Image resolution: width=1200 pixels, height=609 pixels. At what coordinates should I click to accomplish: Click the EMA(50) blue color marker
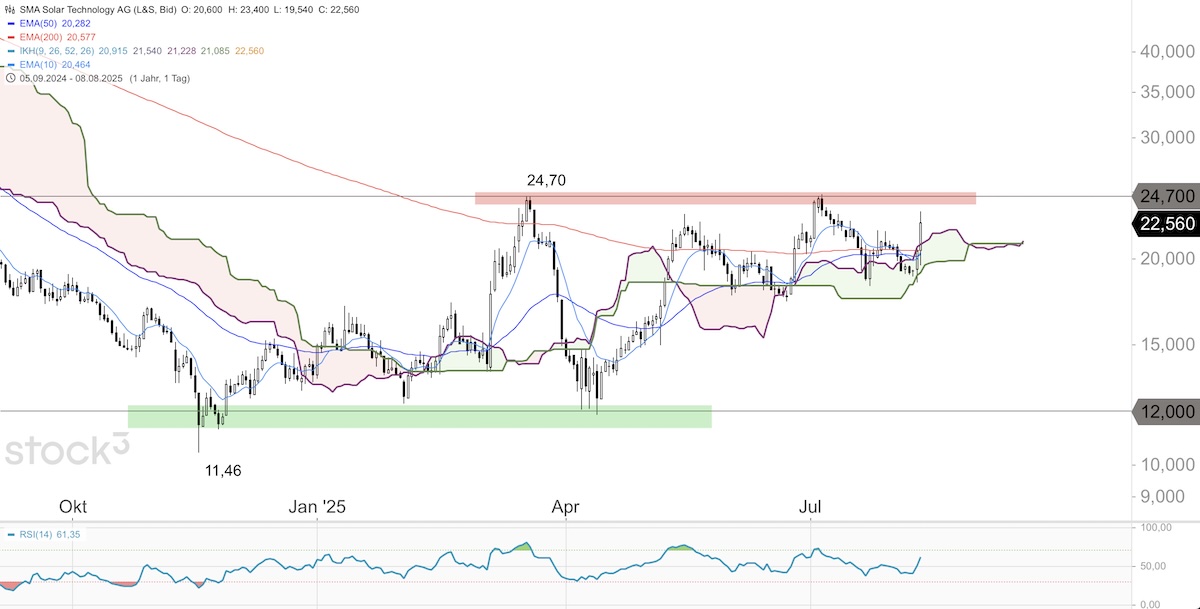11,23
